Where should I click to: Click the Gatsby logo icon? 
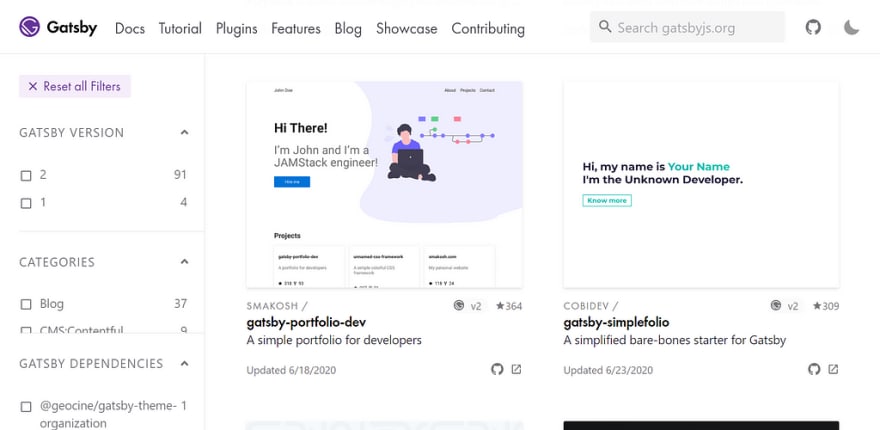point(29,27)
